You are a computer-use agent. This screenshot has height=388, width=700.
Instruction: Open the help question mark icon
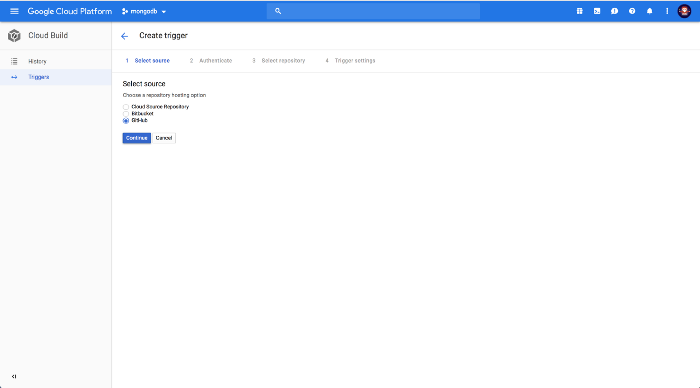(x=632, y=11)
